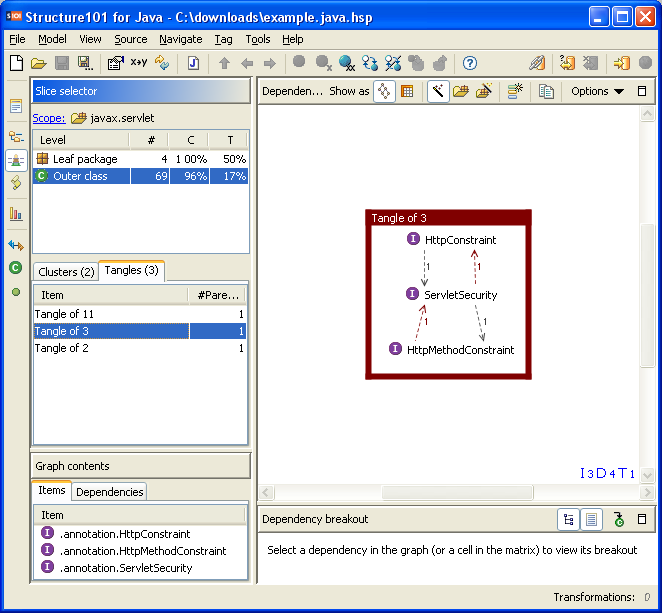662x613 pixels.
Task: Click the copy pages icon in dependency toolbar
Action: [546, 91]
